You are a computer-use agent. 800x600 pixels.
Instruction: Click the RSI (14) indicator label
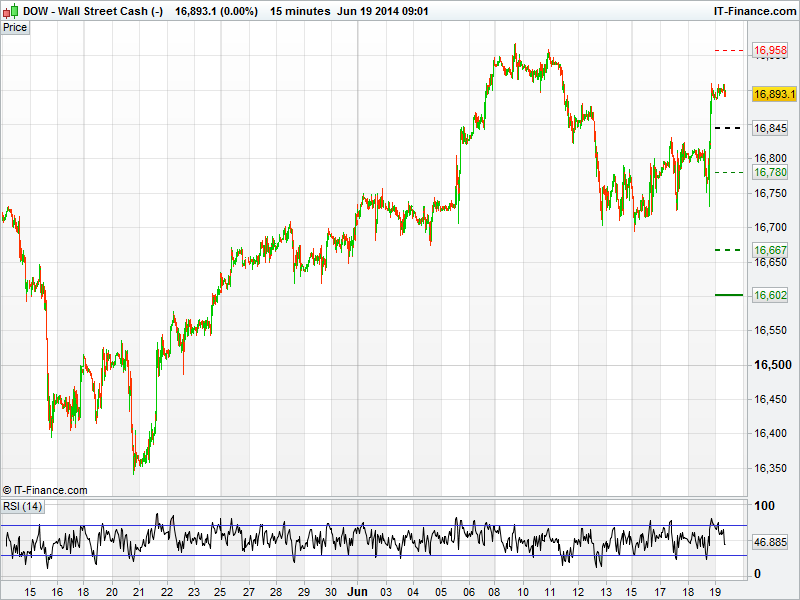[22, 506]
